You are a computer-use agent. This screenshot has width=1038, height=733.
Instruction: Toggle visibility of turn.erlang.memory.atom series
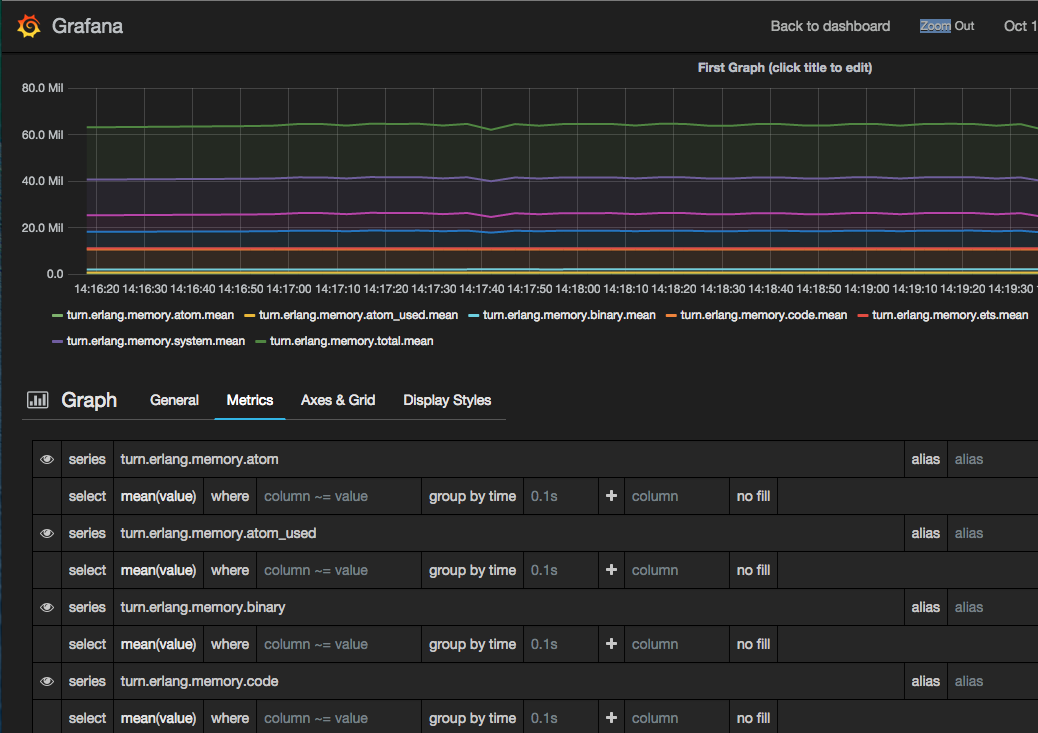tap(47, 460)
